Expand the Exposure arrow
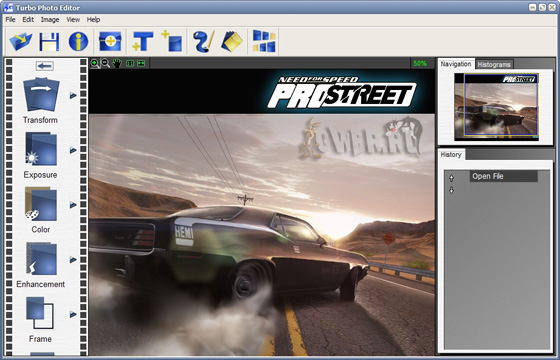The image size is (560, 360). pyautogui.click(x=73, y=150)
